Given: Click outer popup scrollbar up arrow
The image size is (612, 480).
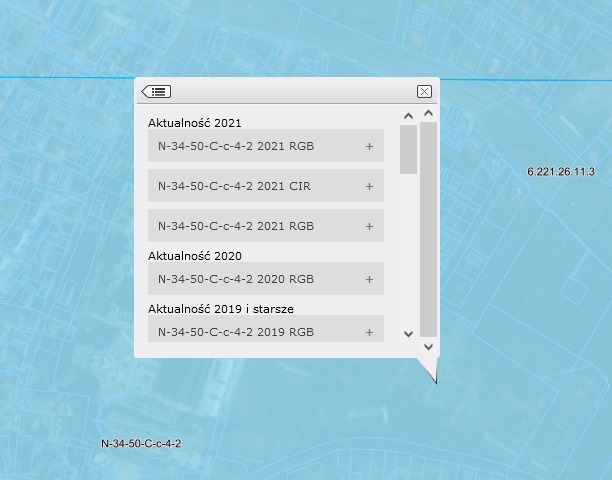Looking at the screenshot, I should click(428, 113).
